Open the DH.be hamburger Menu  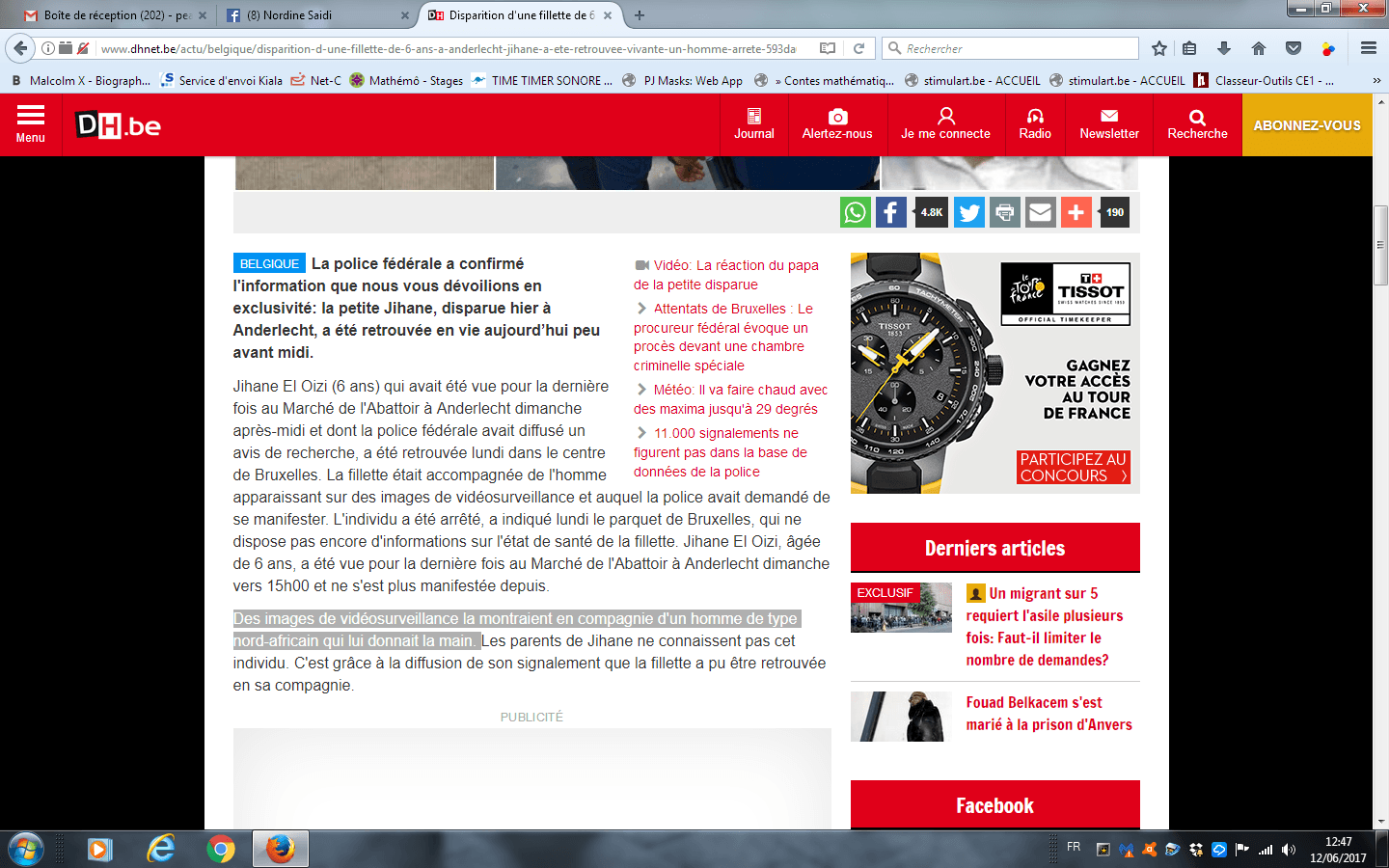click(31, 124)
